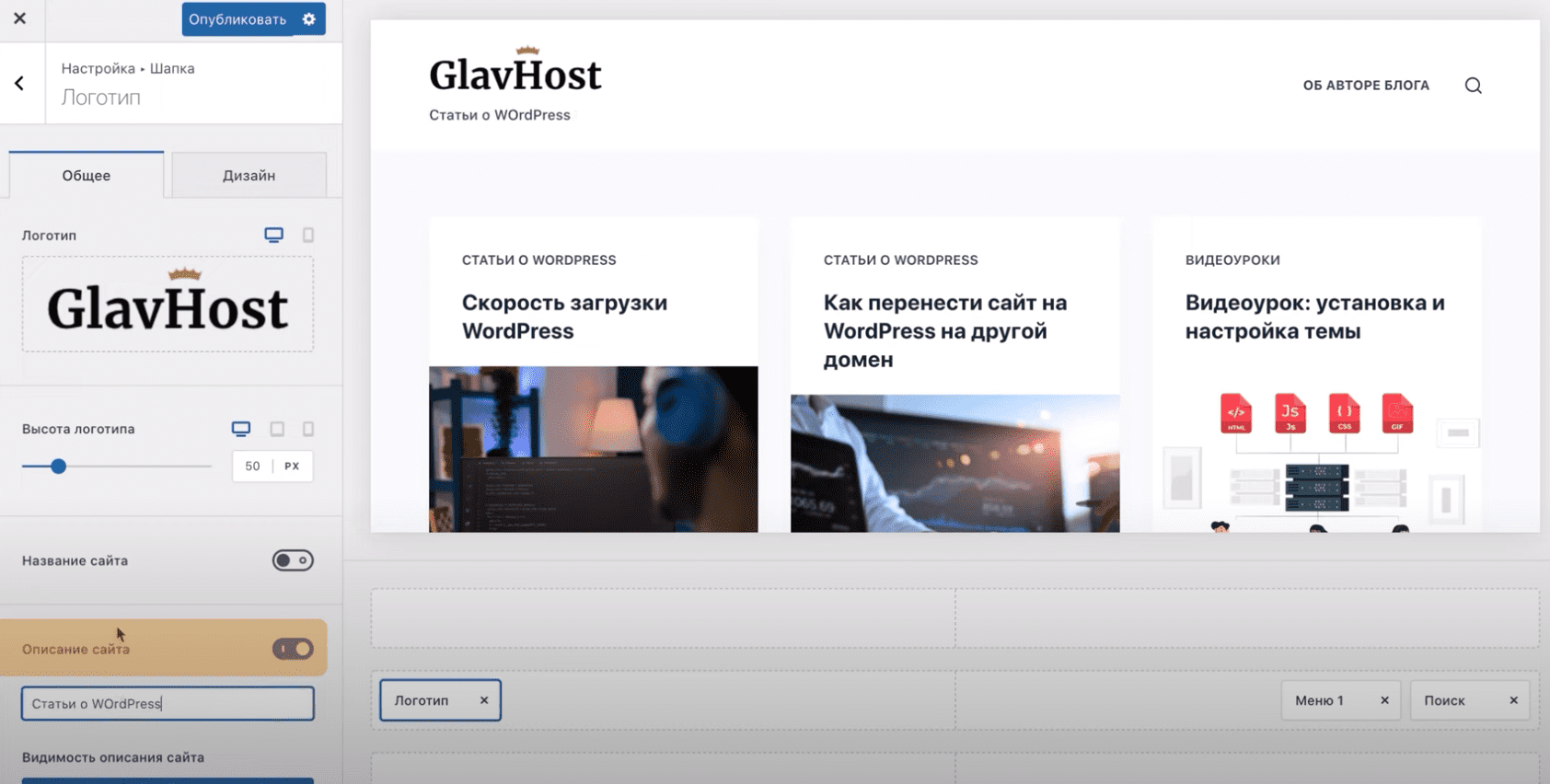The width and height of the screenshot is (1550, 784).
Task: Go back using the left chevron arrow
Action: [19, 84]
